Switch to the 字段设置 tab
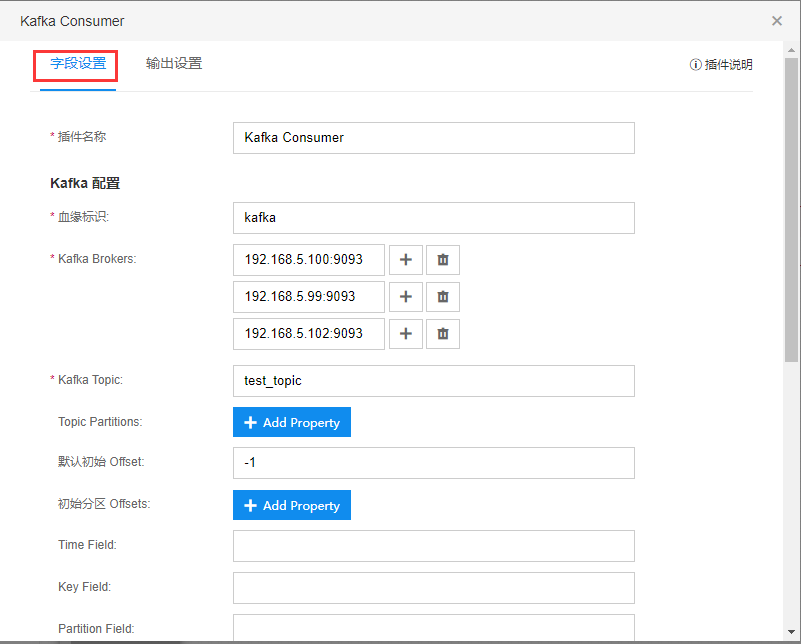Viewport: 801px width, 644px height. [78, 64]
